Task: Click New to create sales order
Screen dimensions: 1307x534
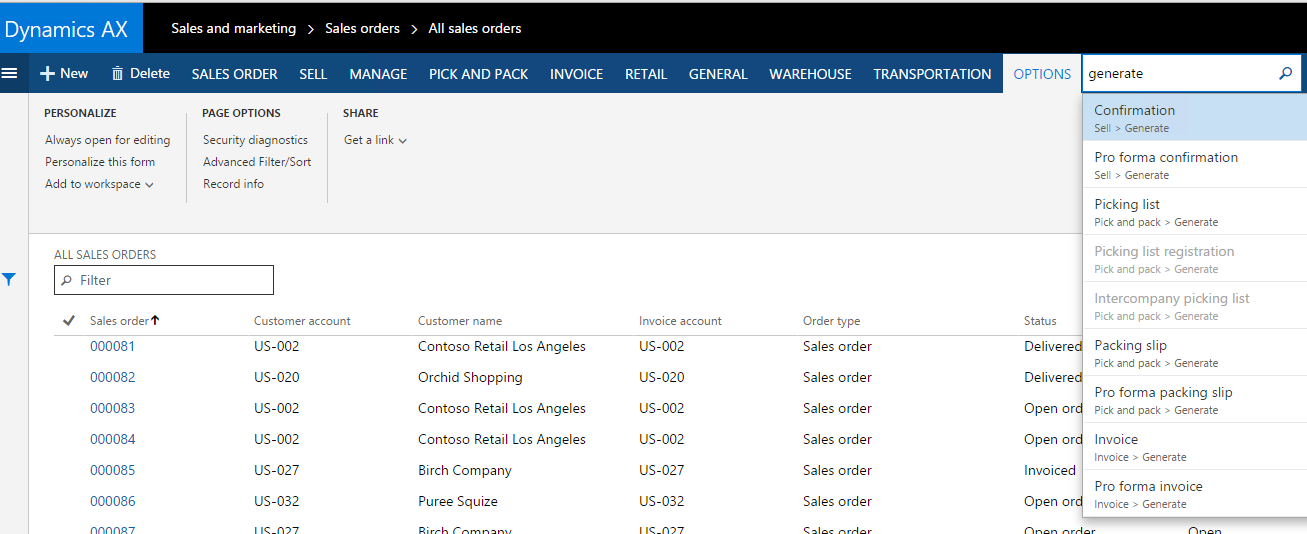Action: [64, 73]
